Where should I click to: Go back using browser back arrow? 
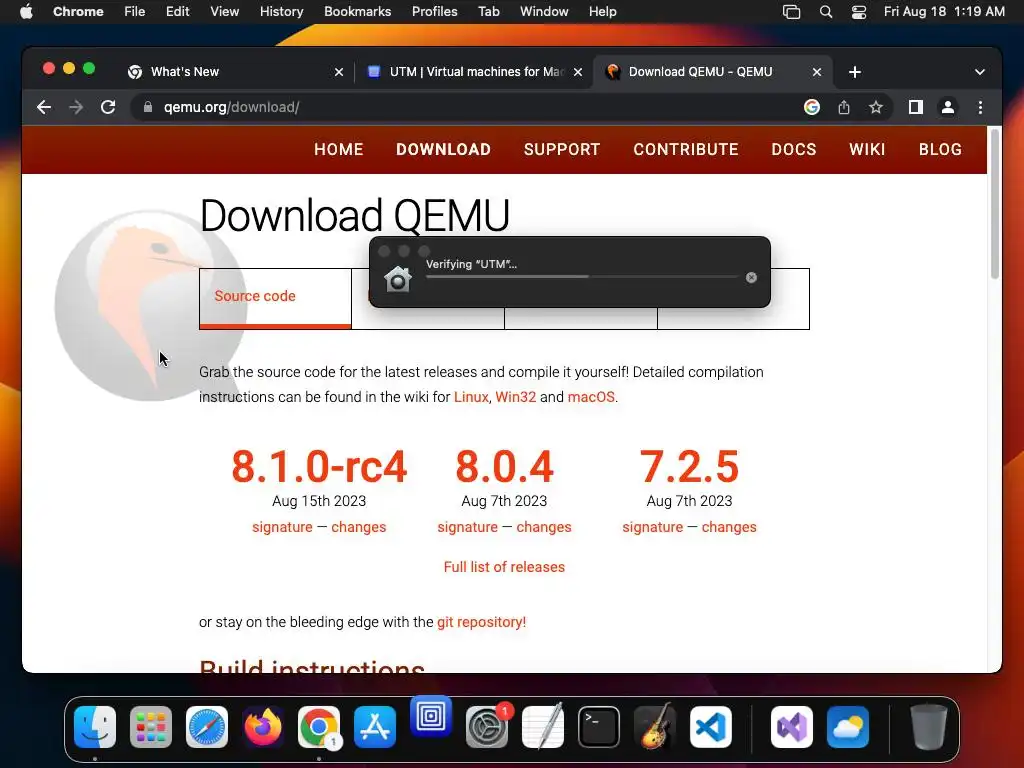pos(44,107)
